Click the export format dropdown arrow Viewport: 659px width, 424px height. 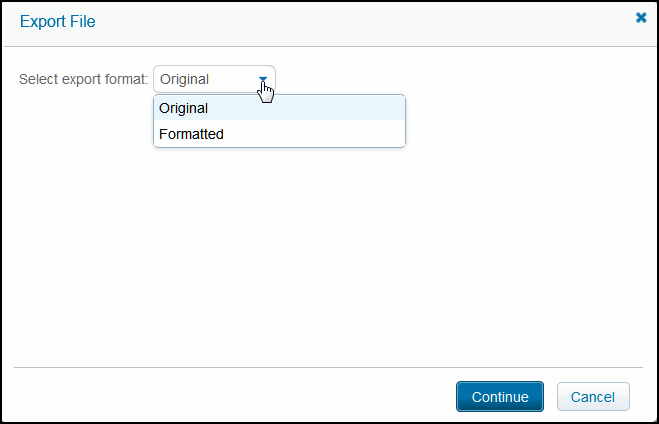click(x=263, y=79)
